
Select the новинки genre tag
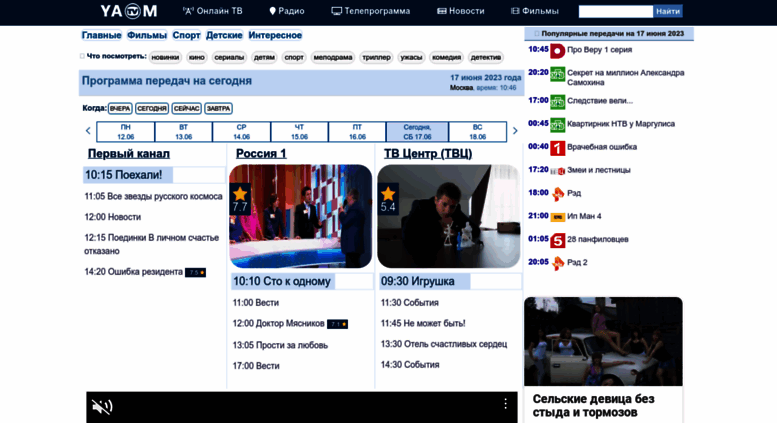point(165,57)
